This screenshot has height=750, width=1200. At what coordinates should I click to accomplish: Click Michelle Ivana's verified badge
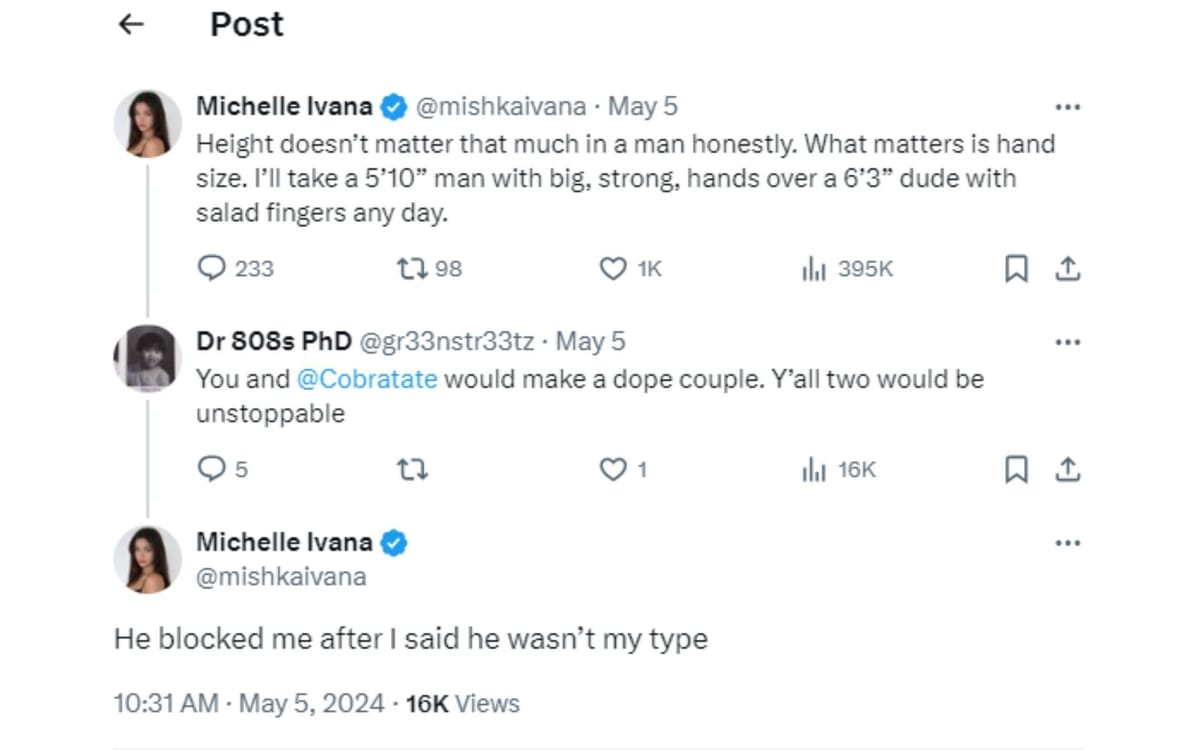click(x=394, y=105)
